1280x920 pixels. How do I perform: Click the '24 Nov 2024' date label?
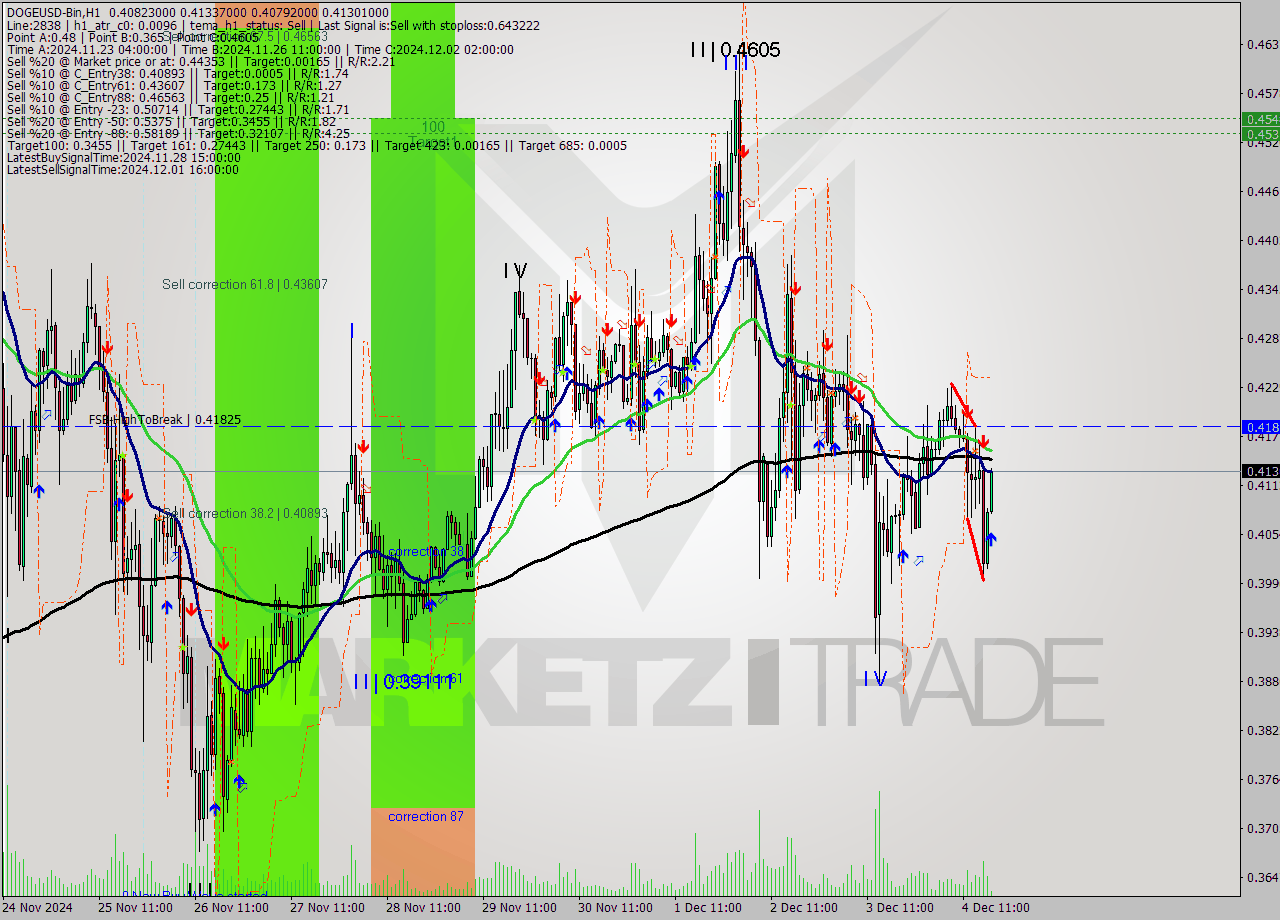(38, 908)
